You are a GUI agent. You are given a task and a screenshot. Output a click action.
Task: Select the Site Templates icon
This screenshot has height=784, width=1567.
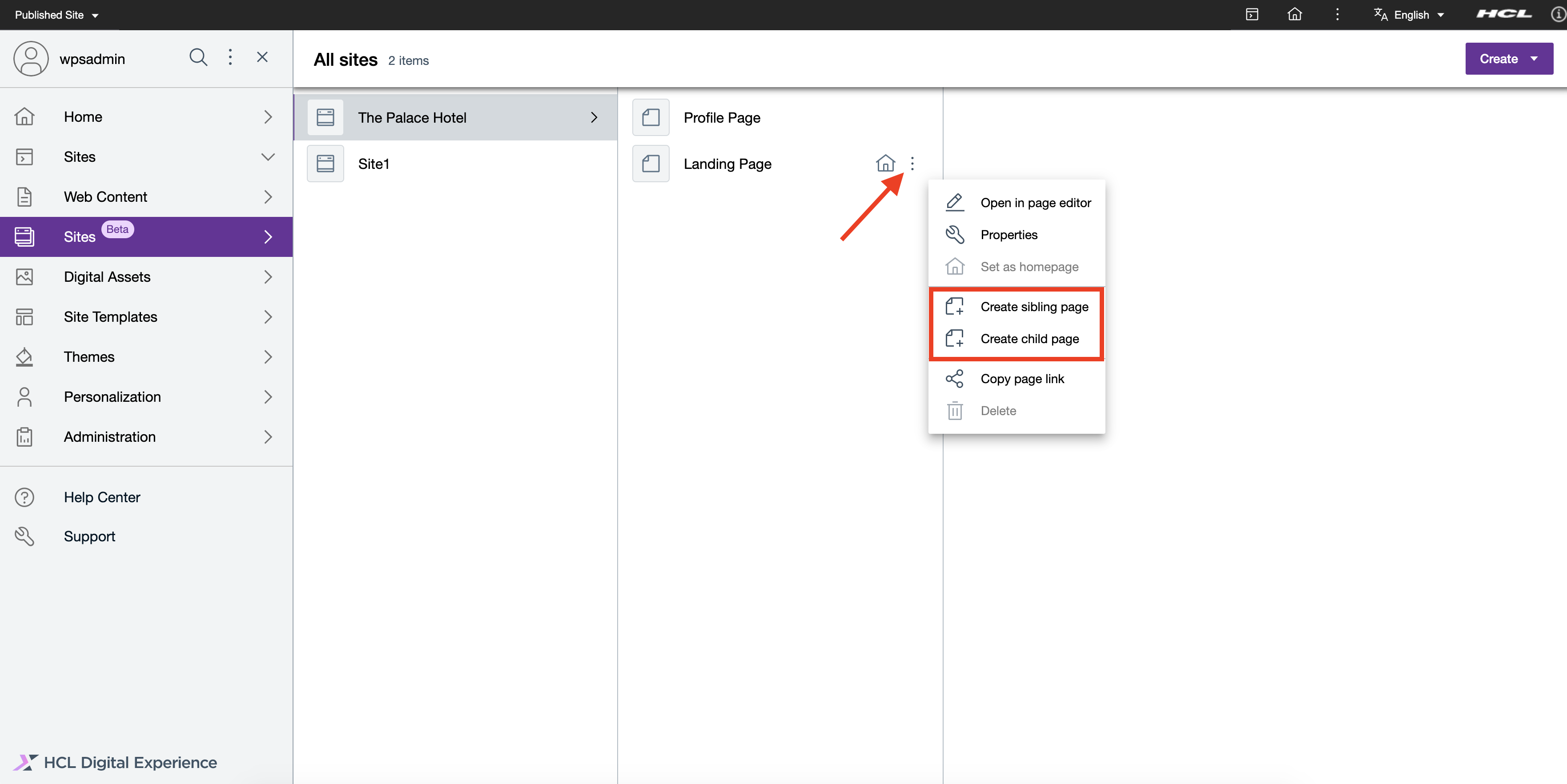pos(24,316)
